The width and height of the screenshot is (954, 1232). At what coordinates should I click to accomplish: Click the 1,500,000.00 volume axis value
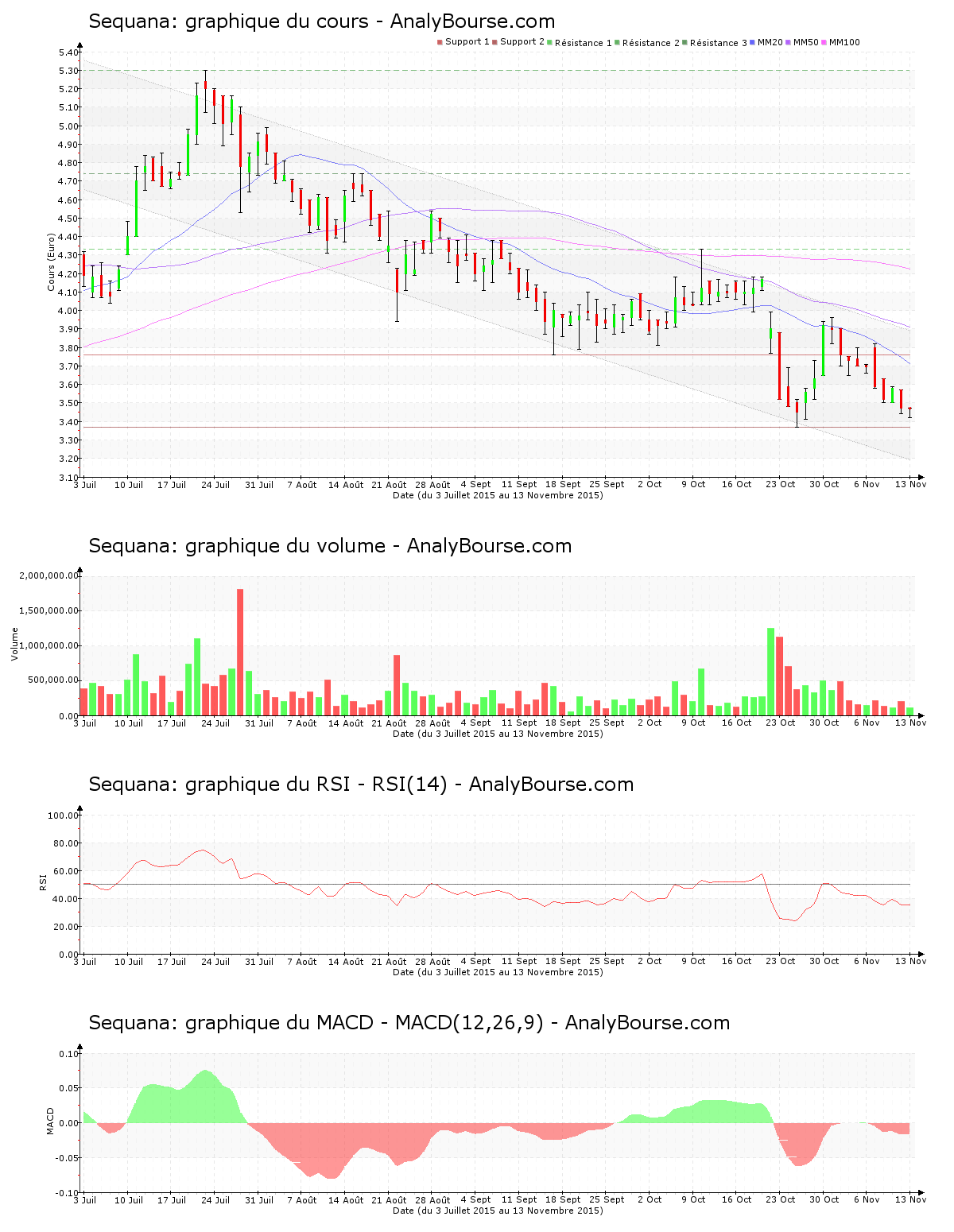pos(49,610)
